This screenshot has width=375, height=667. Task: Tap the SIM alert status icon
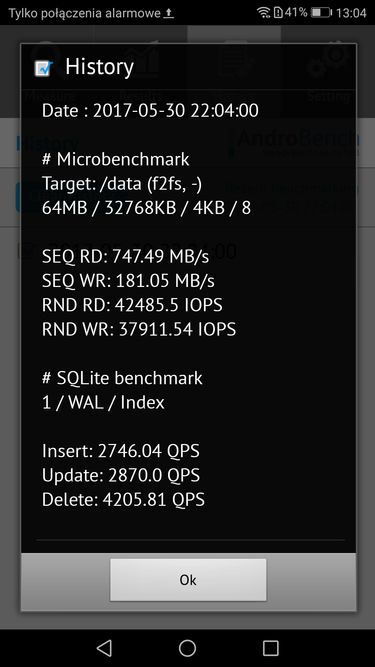pos(278,13)
